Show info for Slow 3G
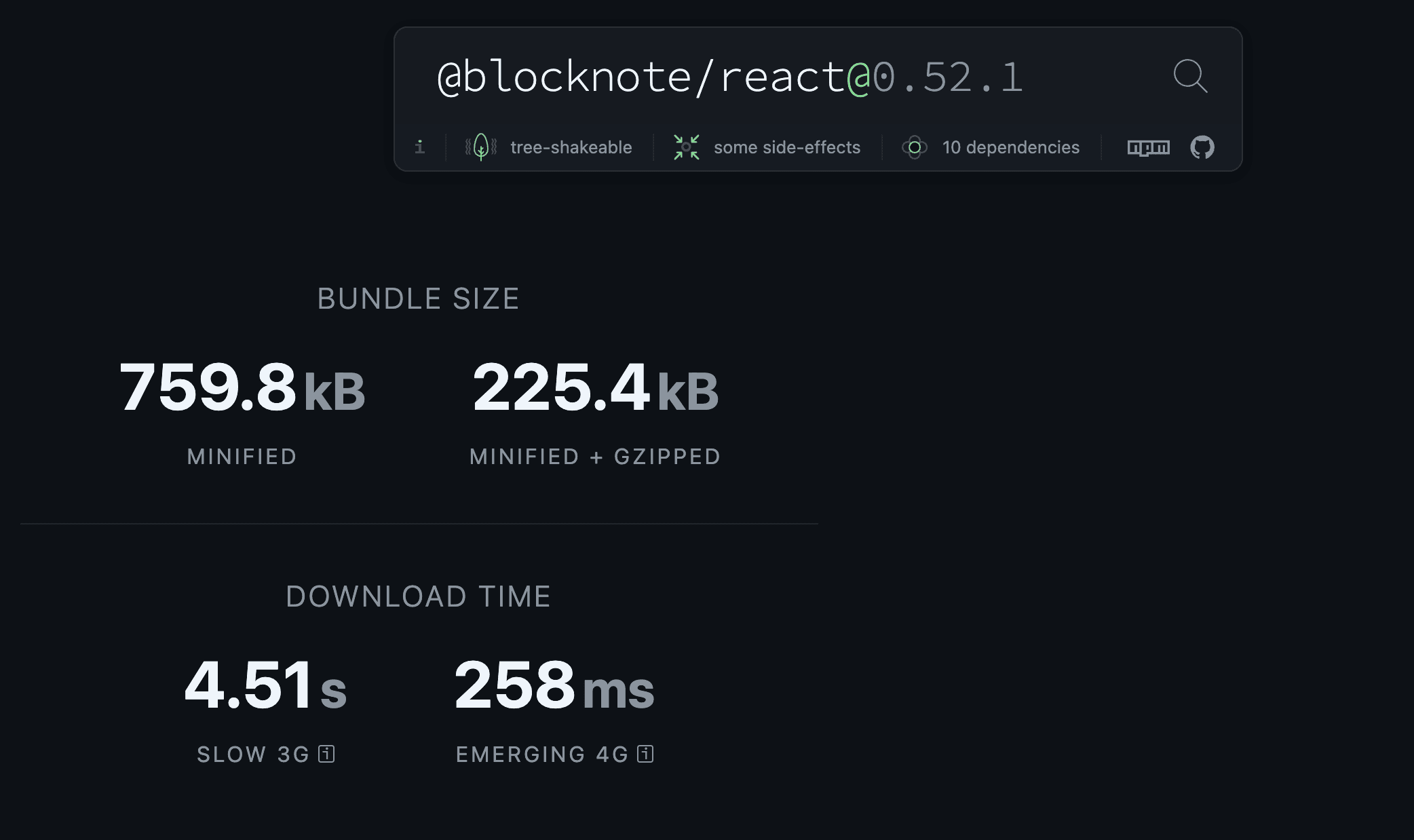The height and width of the screenshot is (840, 1414). coord(326,754)
